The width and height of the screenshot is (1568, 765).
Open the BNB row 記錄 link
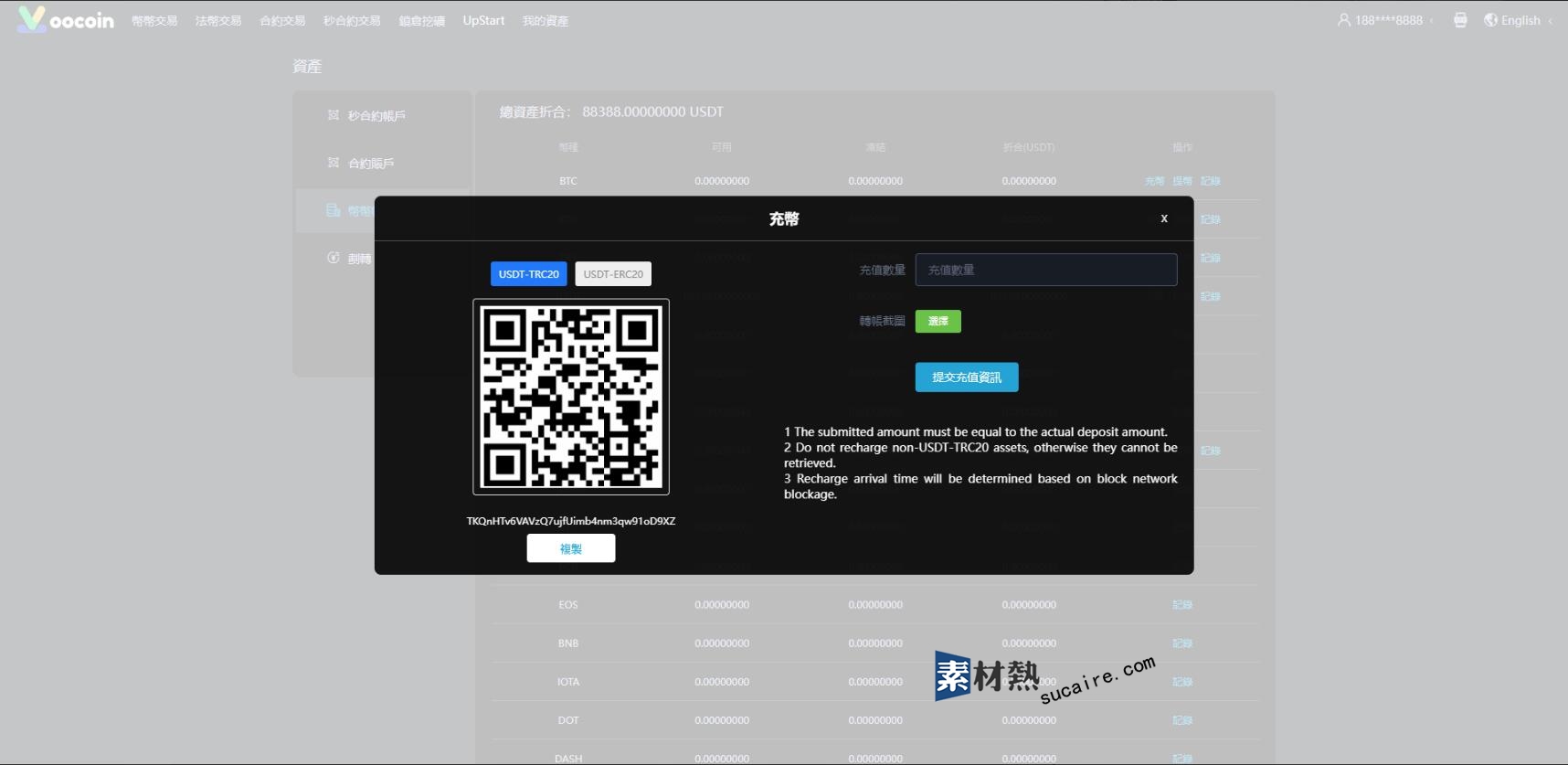[x=1182, y=643]
